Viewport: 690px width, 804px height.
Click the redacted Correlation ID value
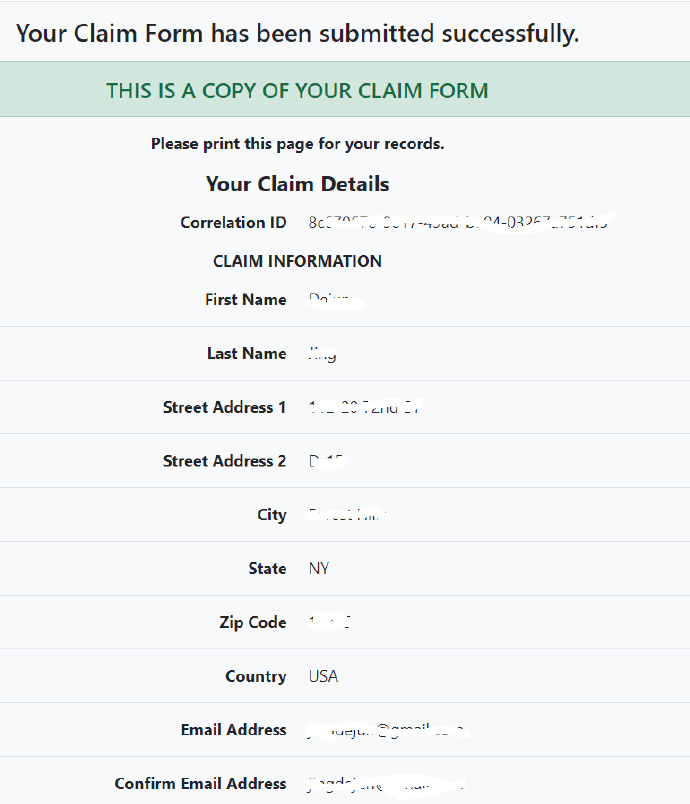point(460,224)
